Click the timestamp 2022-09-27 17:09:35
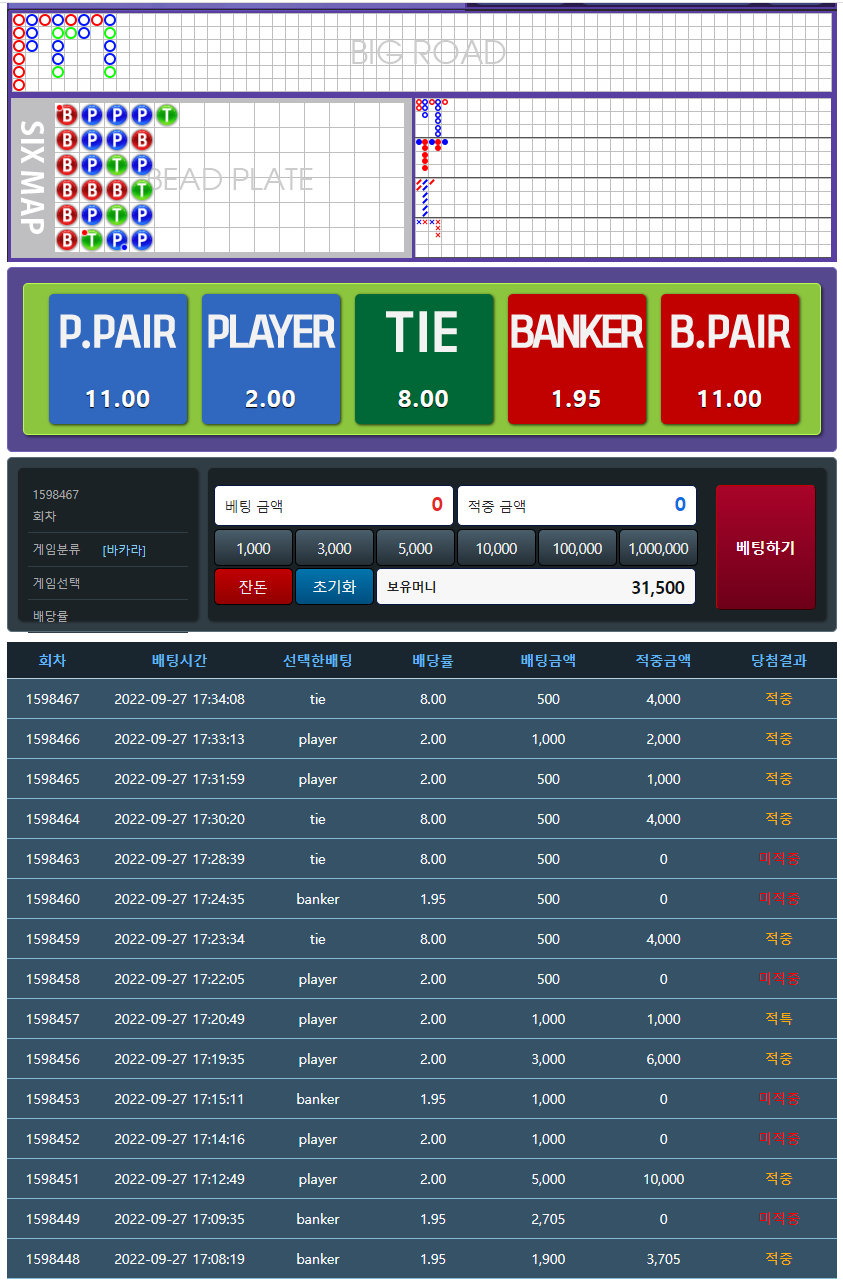The height and width of the screenshot is (1288, 843). pyautogui.click(x=180, y=1219)
